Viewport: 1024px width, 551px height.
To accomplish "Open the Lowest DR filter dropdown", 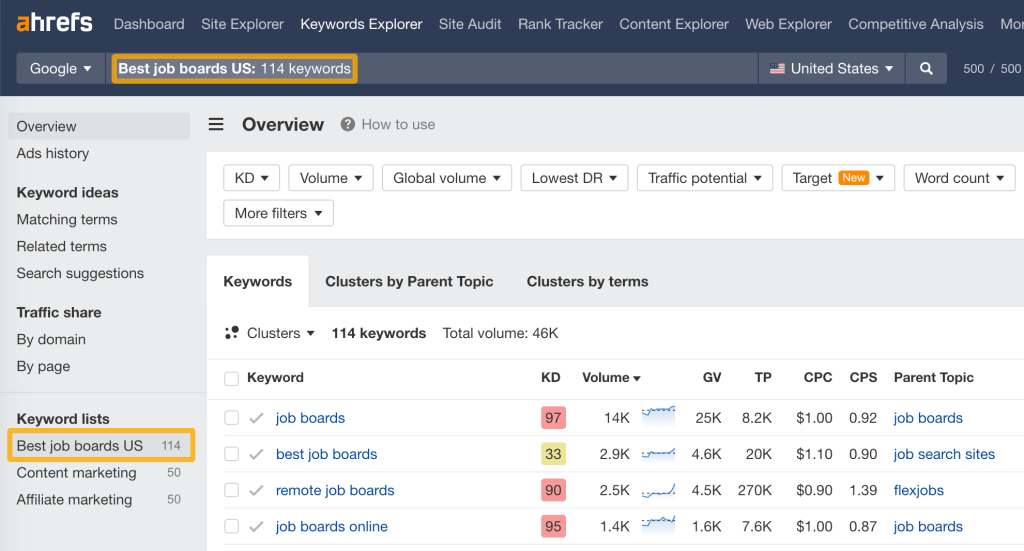I will (574, 178).
